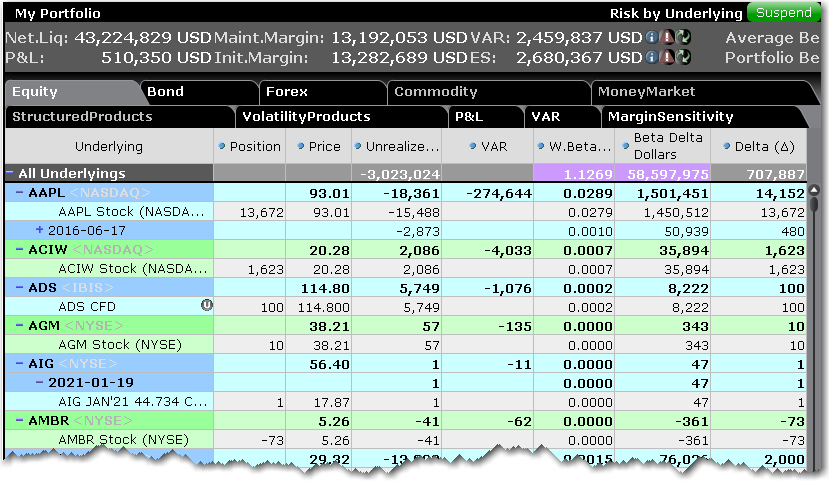
Task: Sort by the Delta (Δ) column header
Action: coord(759,146)
